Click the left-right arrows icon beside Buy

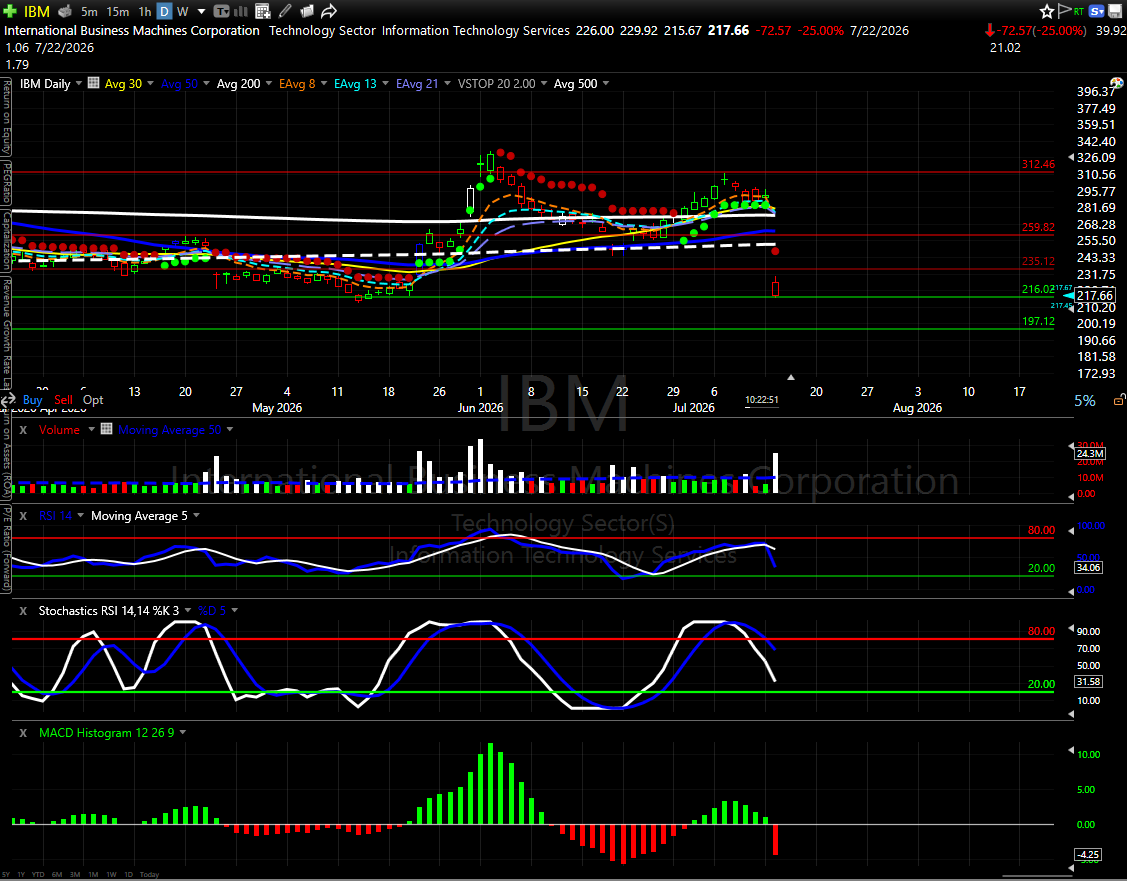(x=8, y=400)
